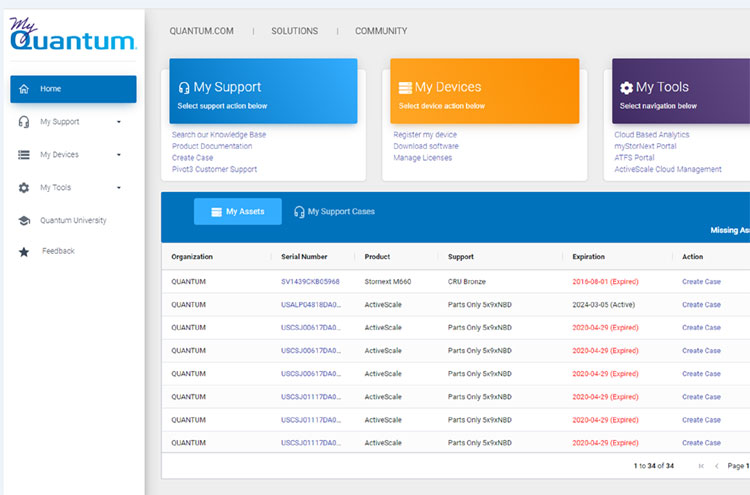Open the Home sidebar item
Viewport: 750px width, 495px height.
(x=73, y=89)
